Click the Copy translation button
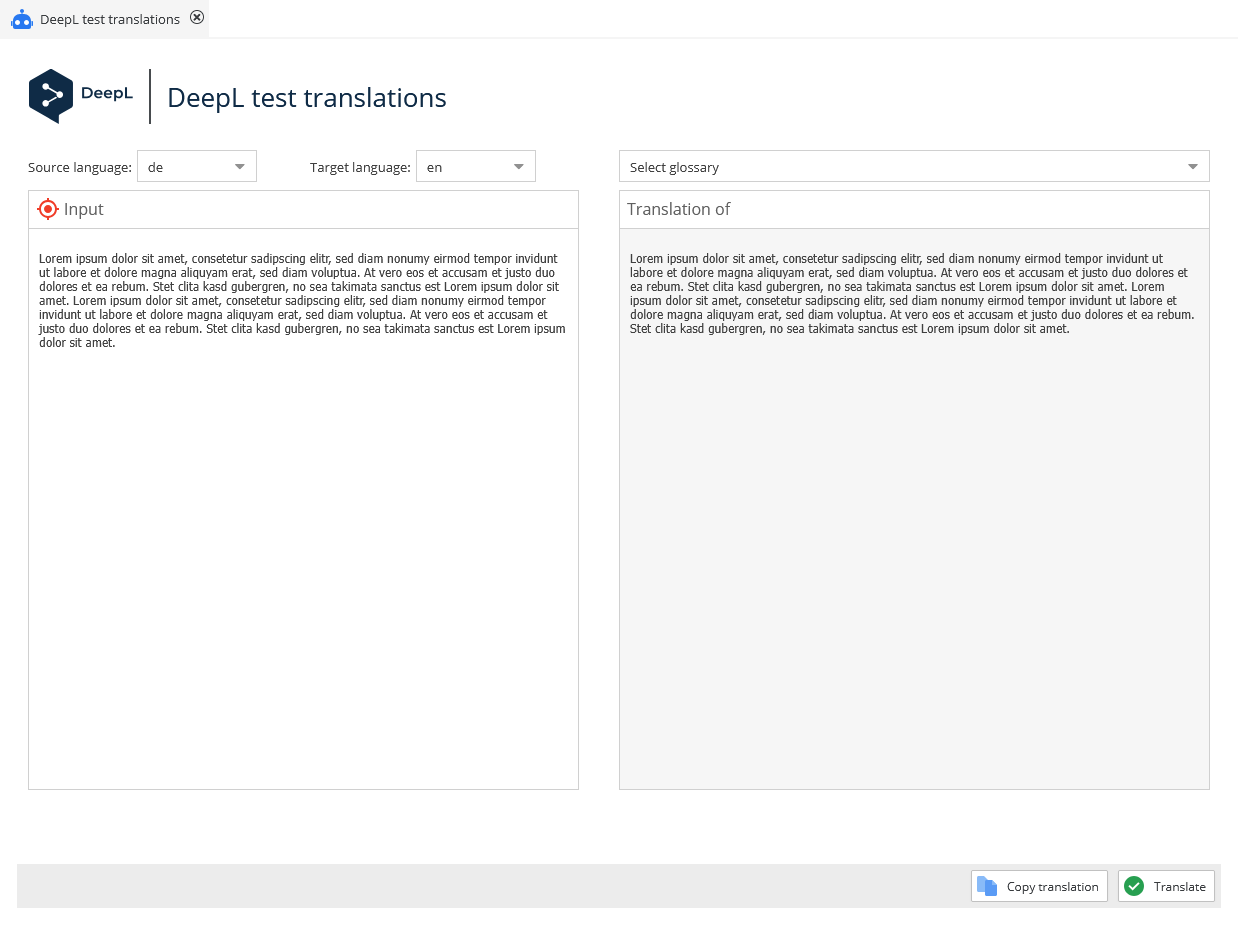This screenshot has width=1238, height=926. tap(1039, 886)
